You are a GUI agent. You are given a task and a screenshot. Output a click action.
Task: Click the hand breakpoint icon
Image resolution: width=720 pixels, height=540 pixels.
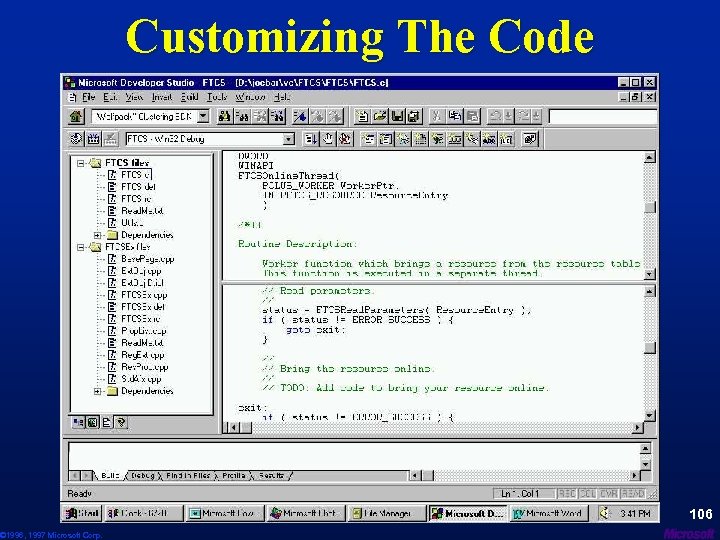(328, 139)
